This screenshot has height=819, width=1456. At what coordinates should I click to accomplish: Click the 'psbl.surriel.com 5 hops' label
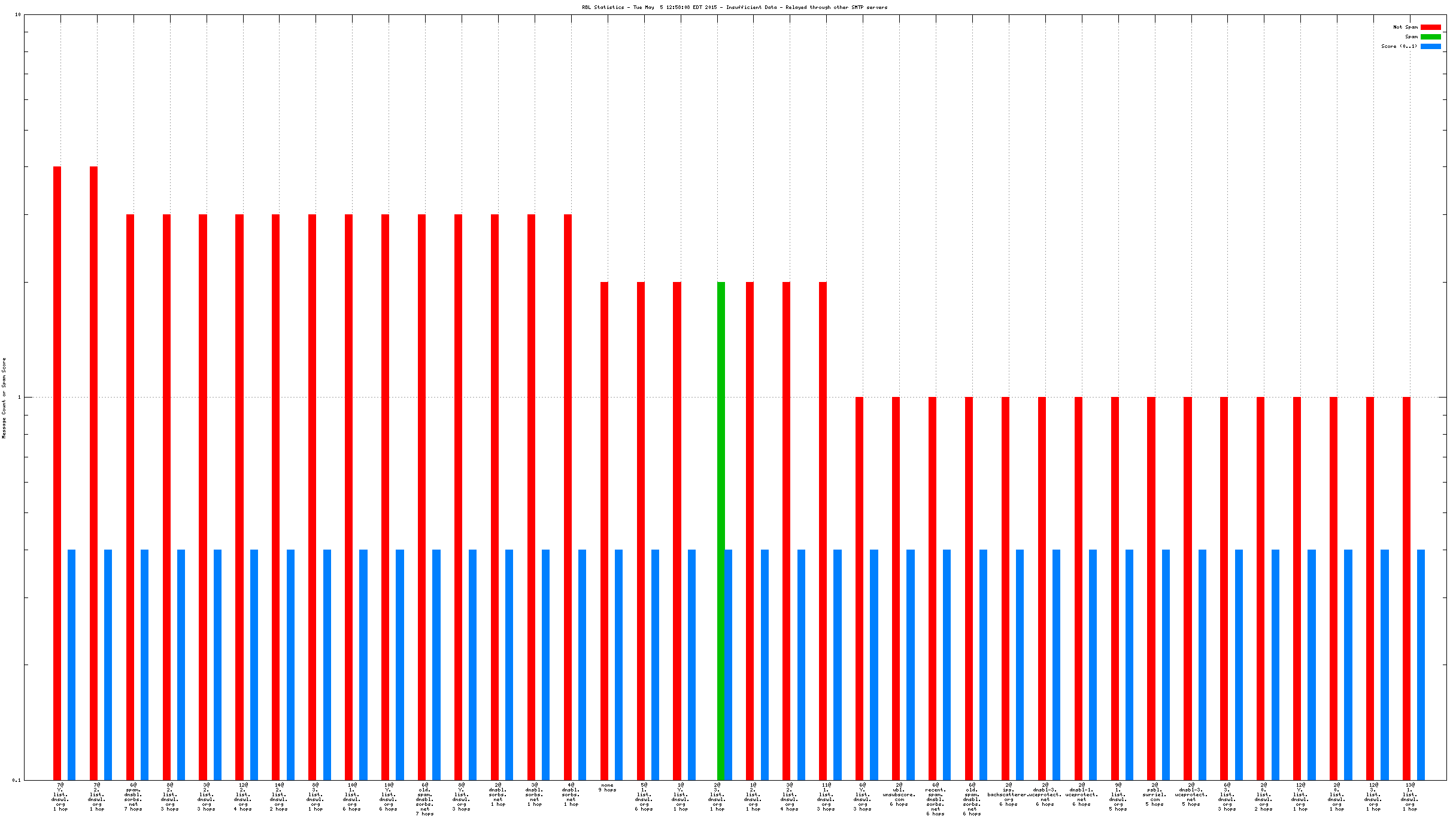[1154, 794]
